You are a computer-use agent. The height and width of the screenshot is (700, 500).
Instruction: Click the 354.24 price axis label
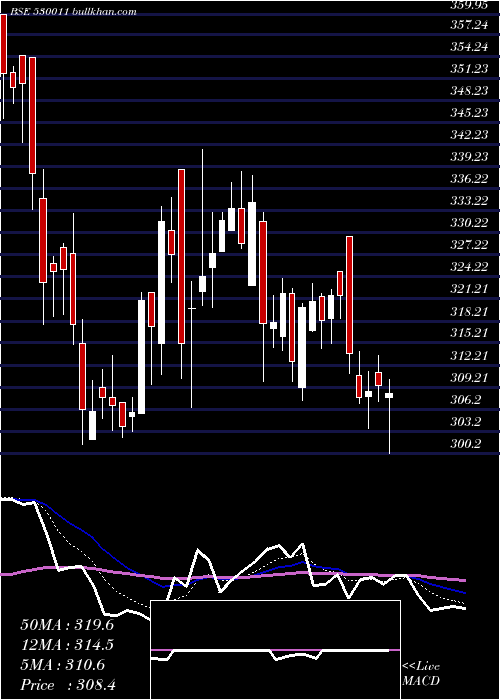[x=469, y=47]
